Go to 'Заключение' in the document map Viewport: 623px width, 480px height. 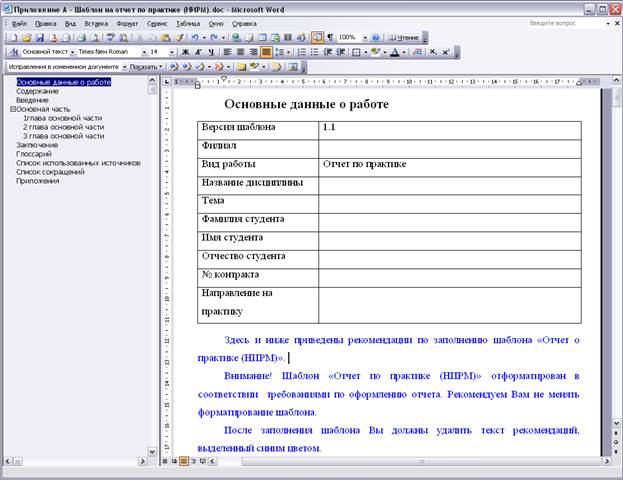point(37,145)
